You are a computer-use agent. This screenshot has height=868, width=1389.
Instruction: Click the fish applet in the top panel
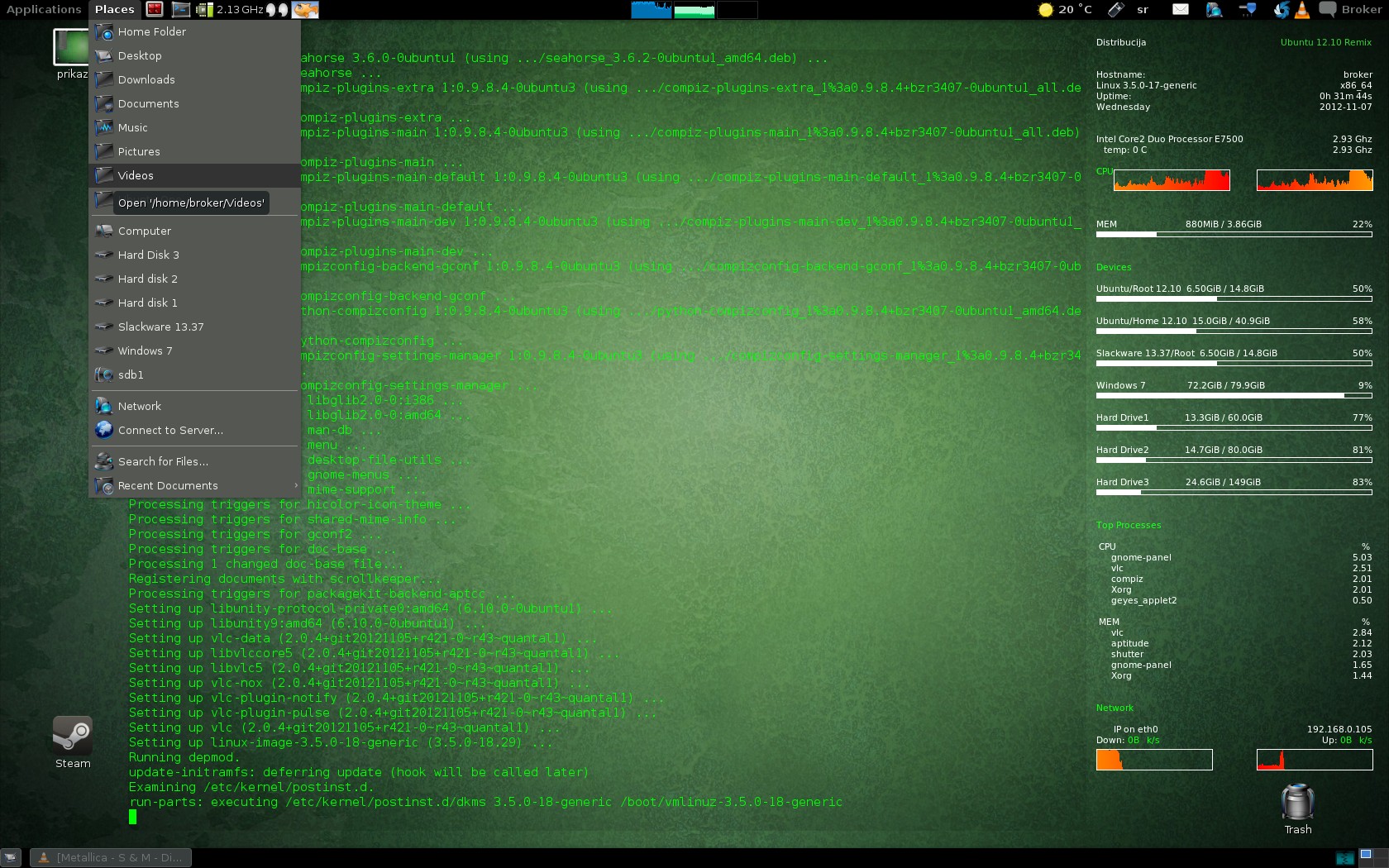coord(305,9)
